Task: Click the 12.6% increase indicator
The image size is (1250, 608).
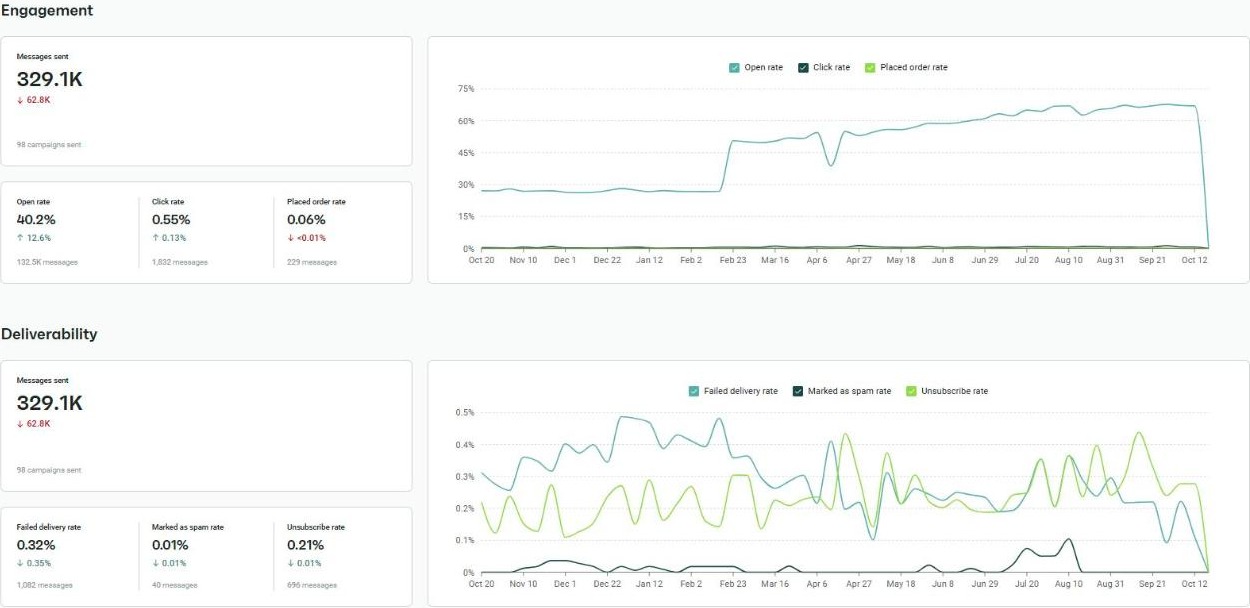Action: [34, 238]
